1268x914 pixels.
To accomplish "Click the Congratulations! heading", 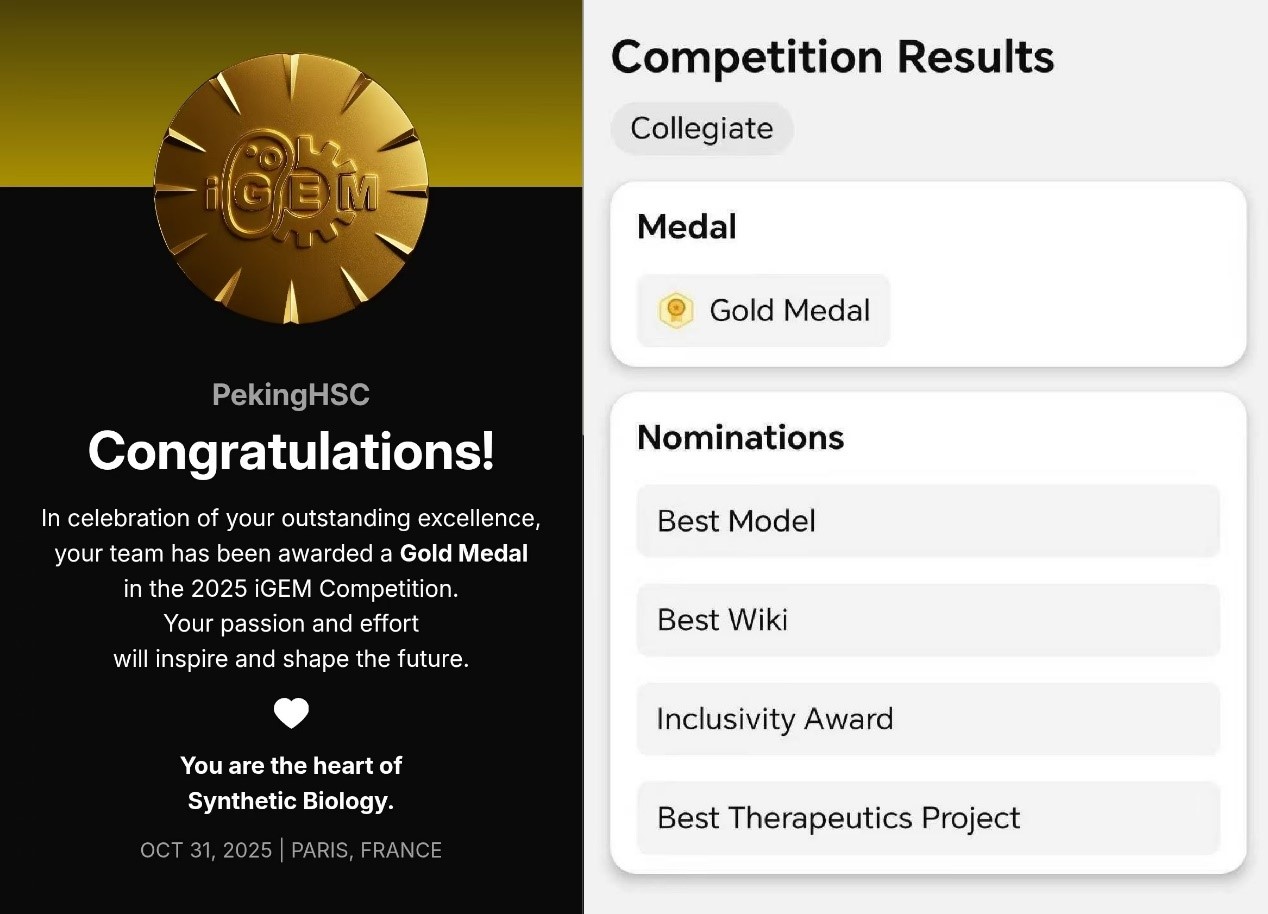I will pyautogui.click(x=291, y=451).
